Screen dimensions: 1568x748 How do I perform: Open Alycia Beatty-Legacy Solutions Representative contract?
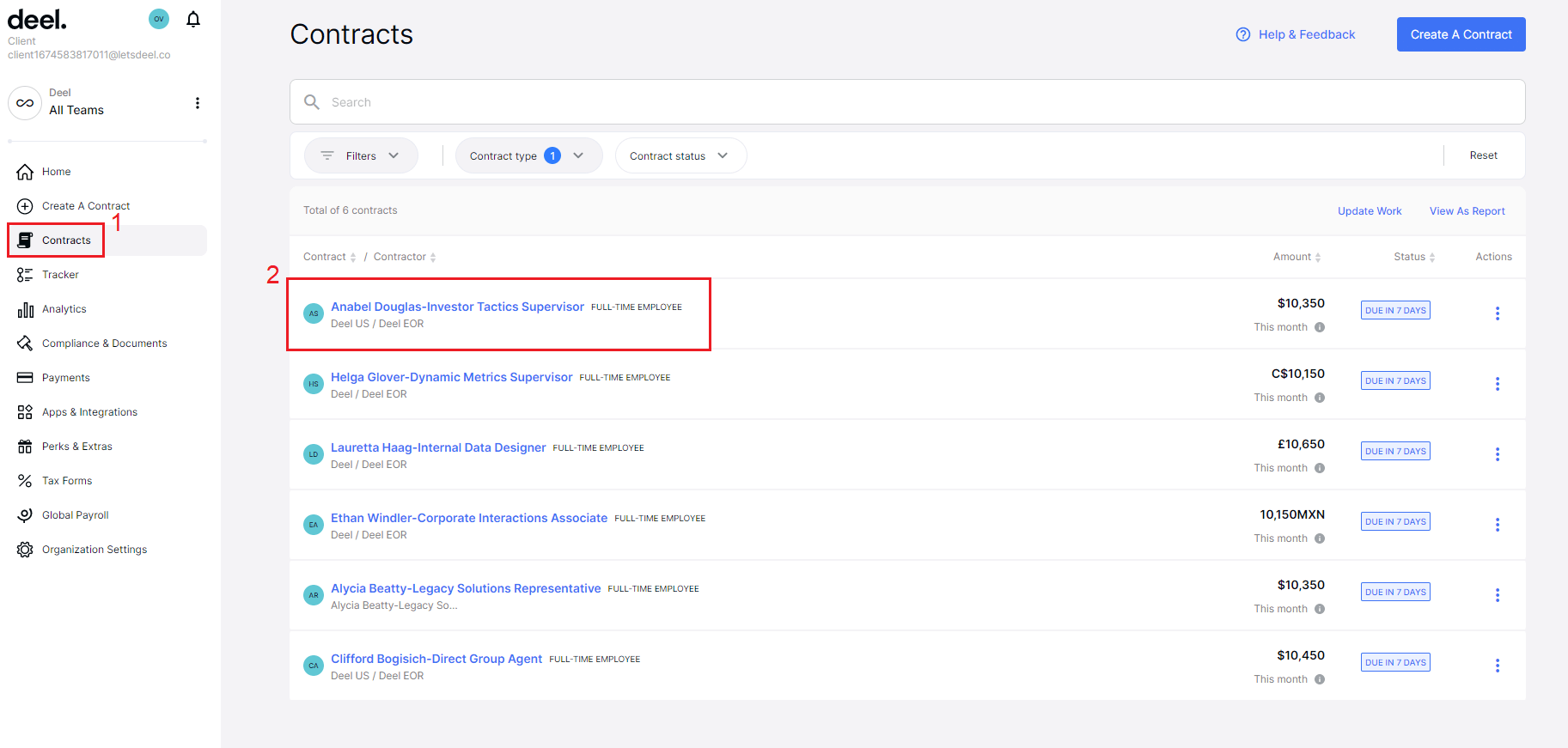[x=466, y=588]
